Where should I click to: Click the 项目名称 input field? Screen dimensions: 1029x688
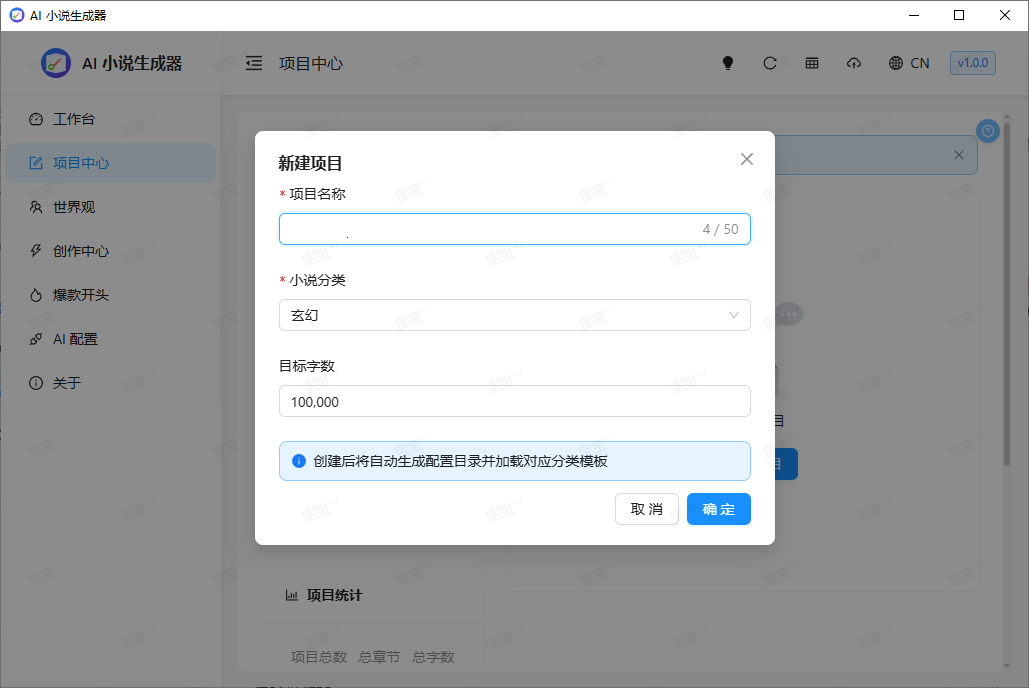(x=514, y=229)
